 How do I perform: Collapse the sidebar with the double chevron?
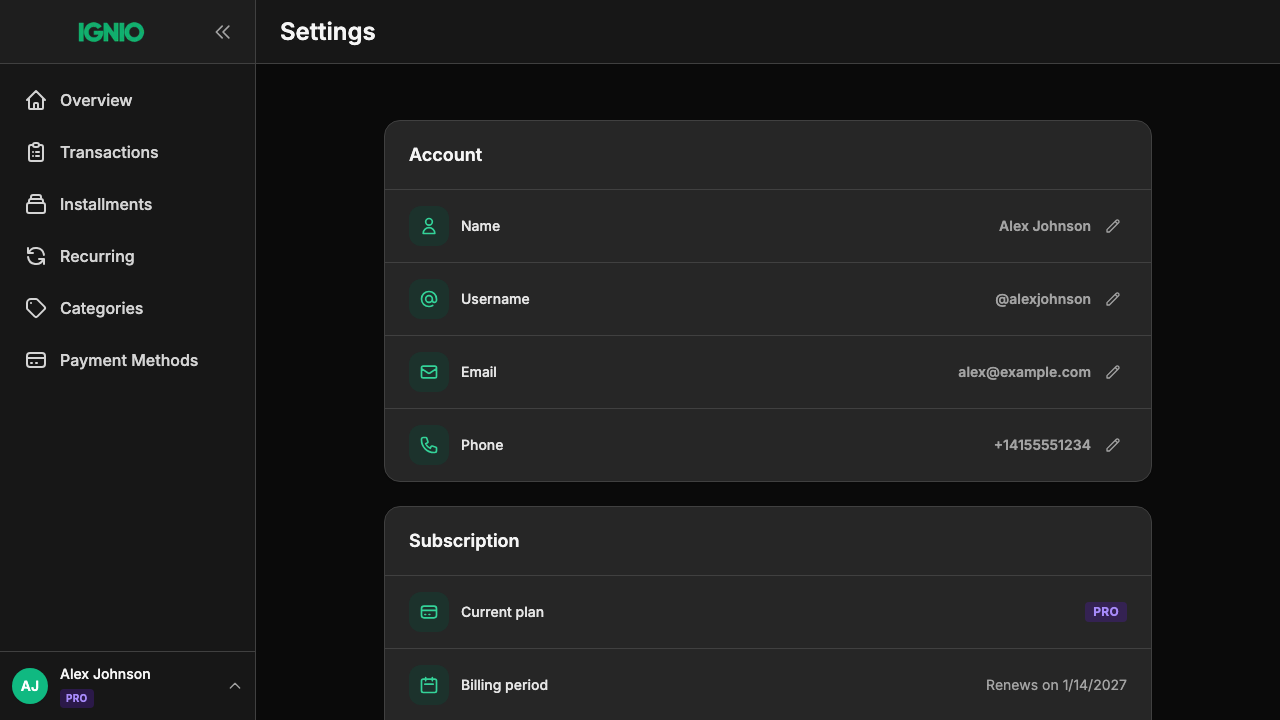222,32
